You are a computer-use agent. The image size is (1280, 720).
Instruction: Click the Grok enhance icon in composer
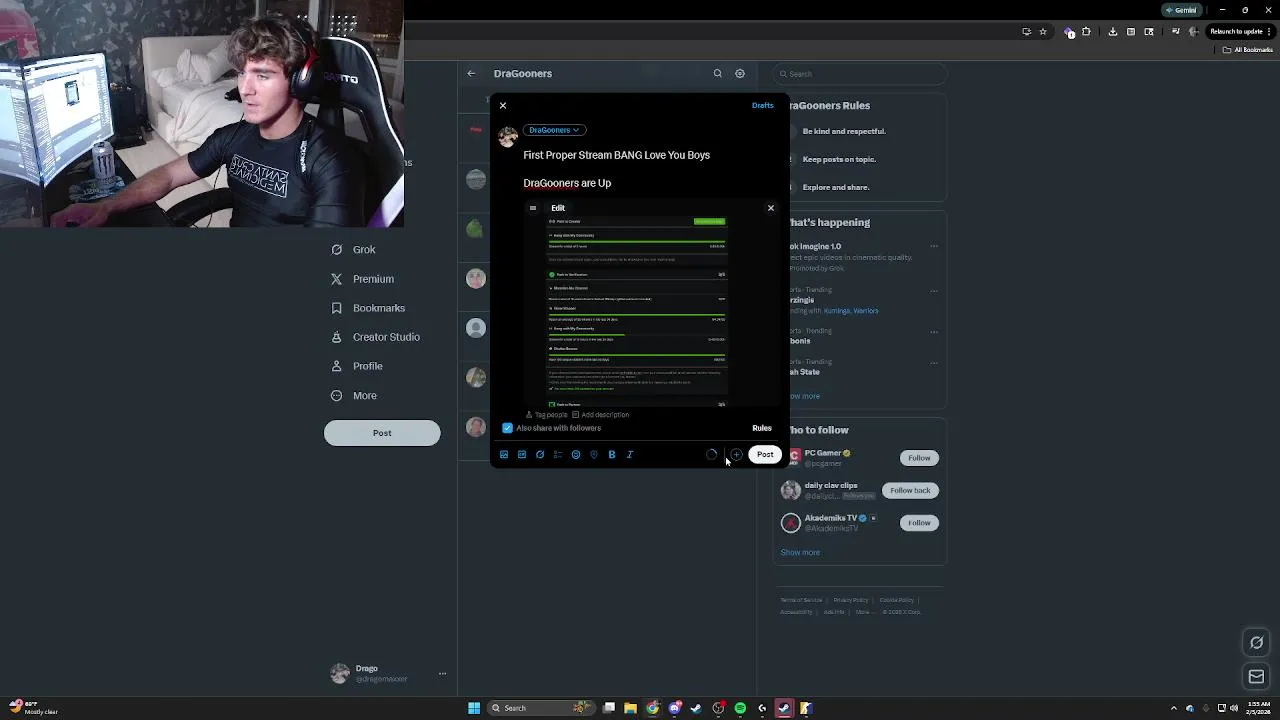tap(540, 455)
